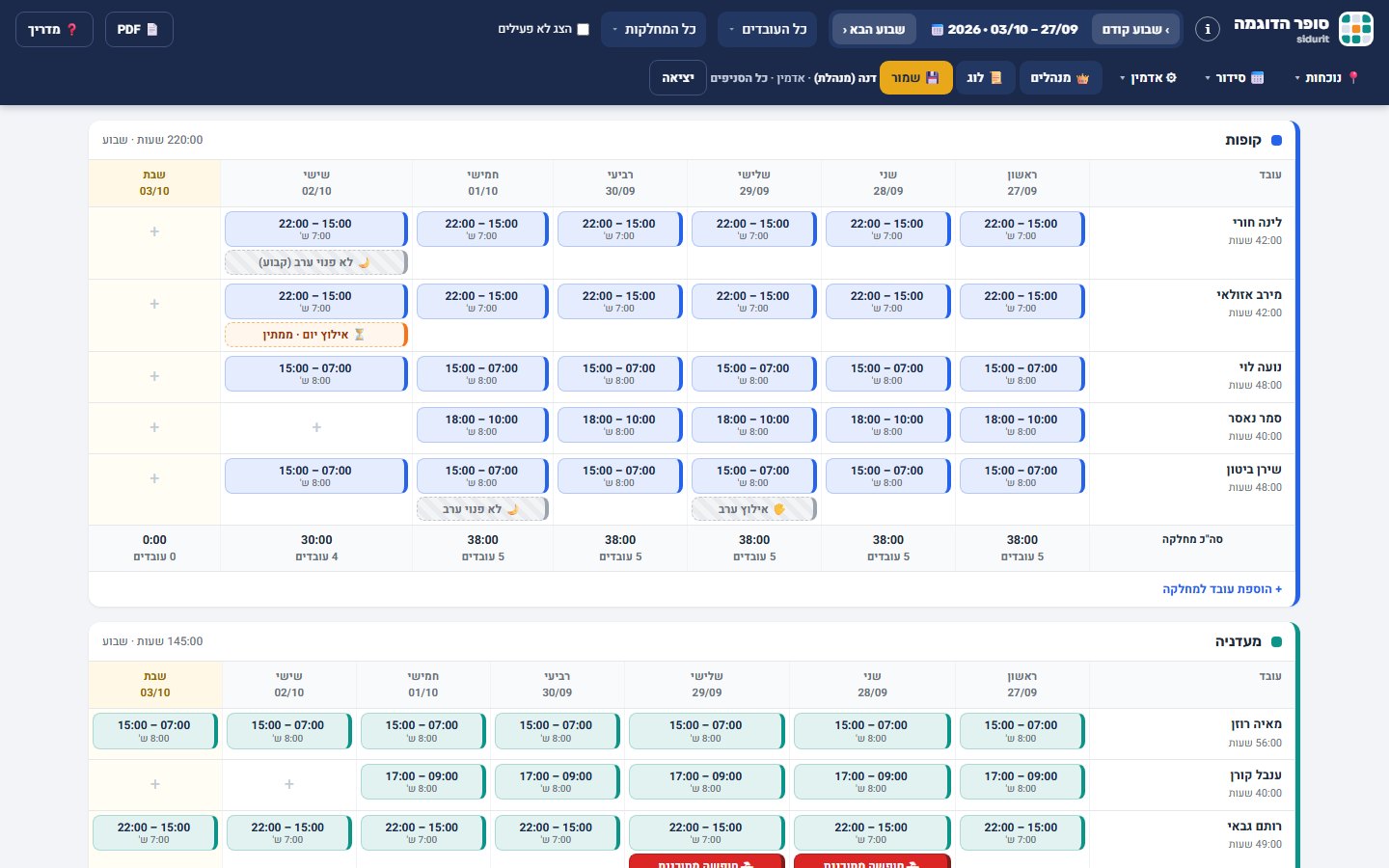This screenshot has height=868, width=1389.
Task: Open the סידור scheduling menu
Action: 1235,77
